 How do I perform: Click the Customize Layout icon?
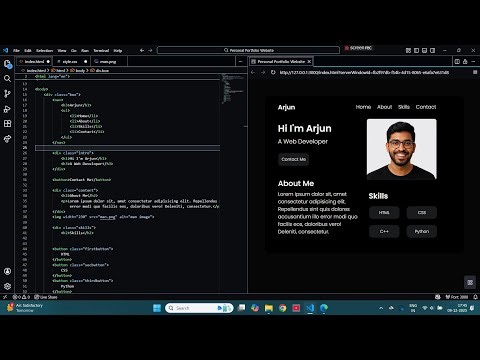(x=408, y=50)
